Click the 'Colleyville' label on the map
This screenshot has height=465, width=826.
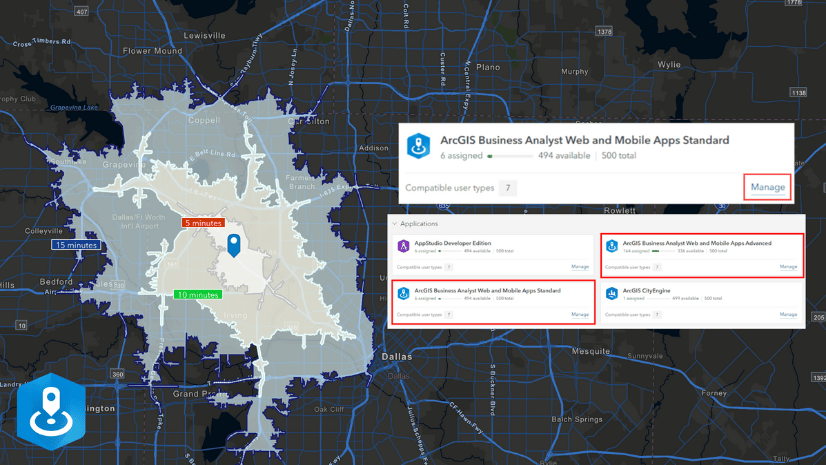click(x=44, y=231)
